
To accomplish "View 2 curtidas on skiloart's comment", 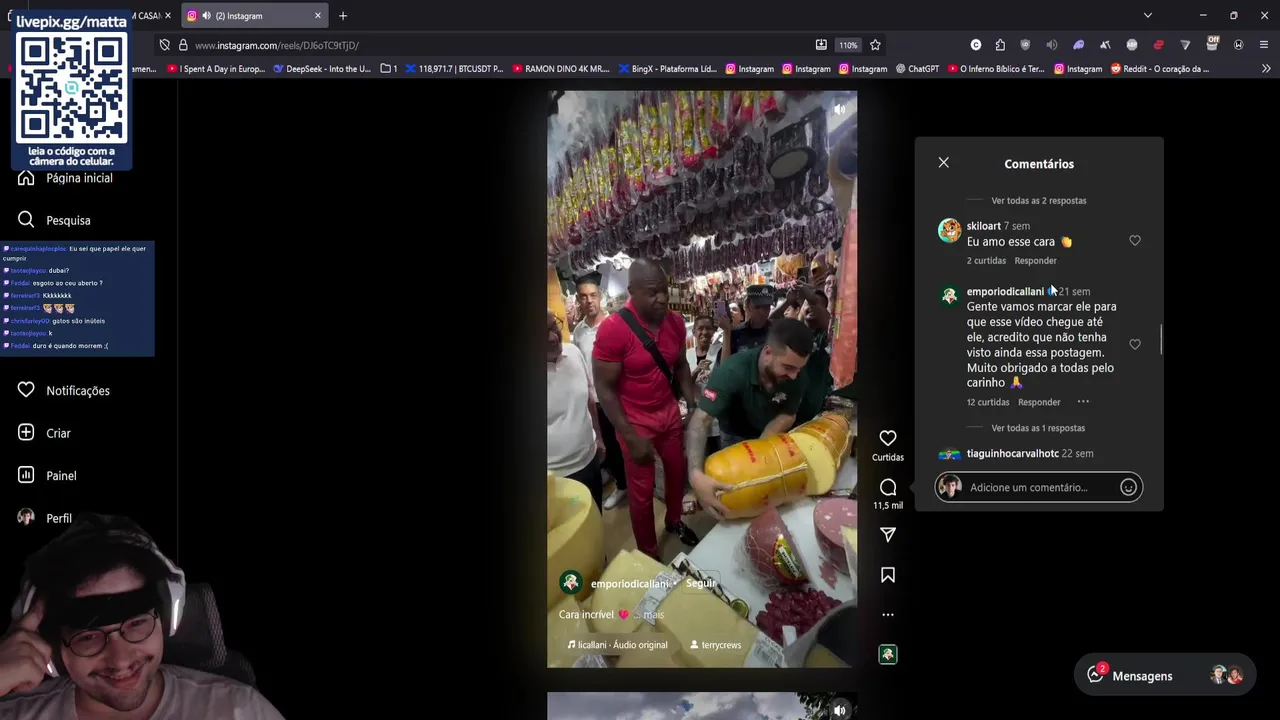I will click(986, 261).
